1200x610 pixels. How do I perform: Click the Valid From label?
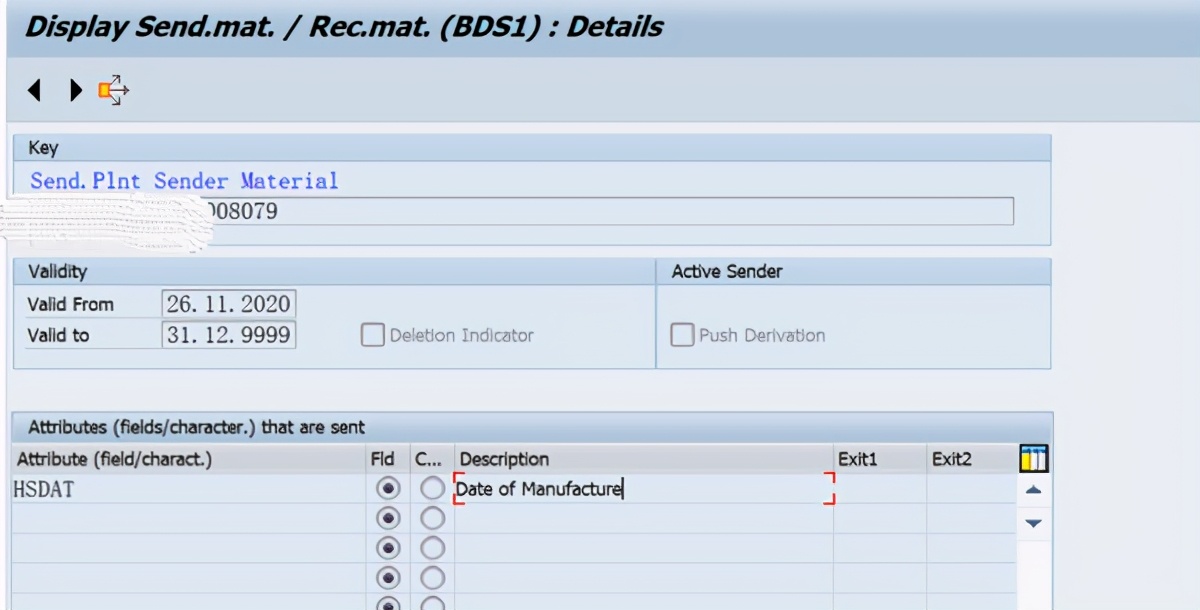pos(71,304)
